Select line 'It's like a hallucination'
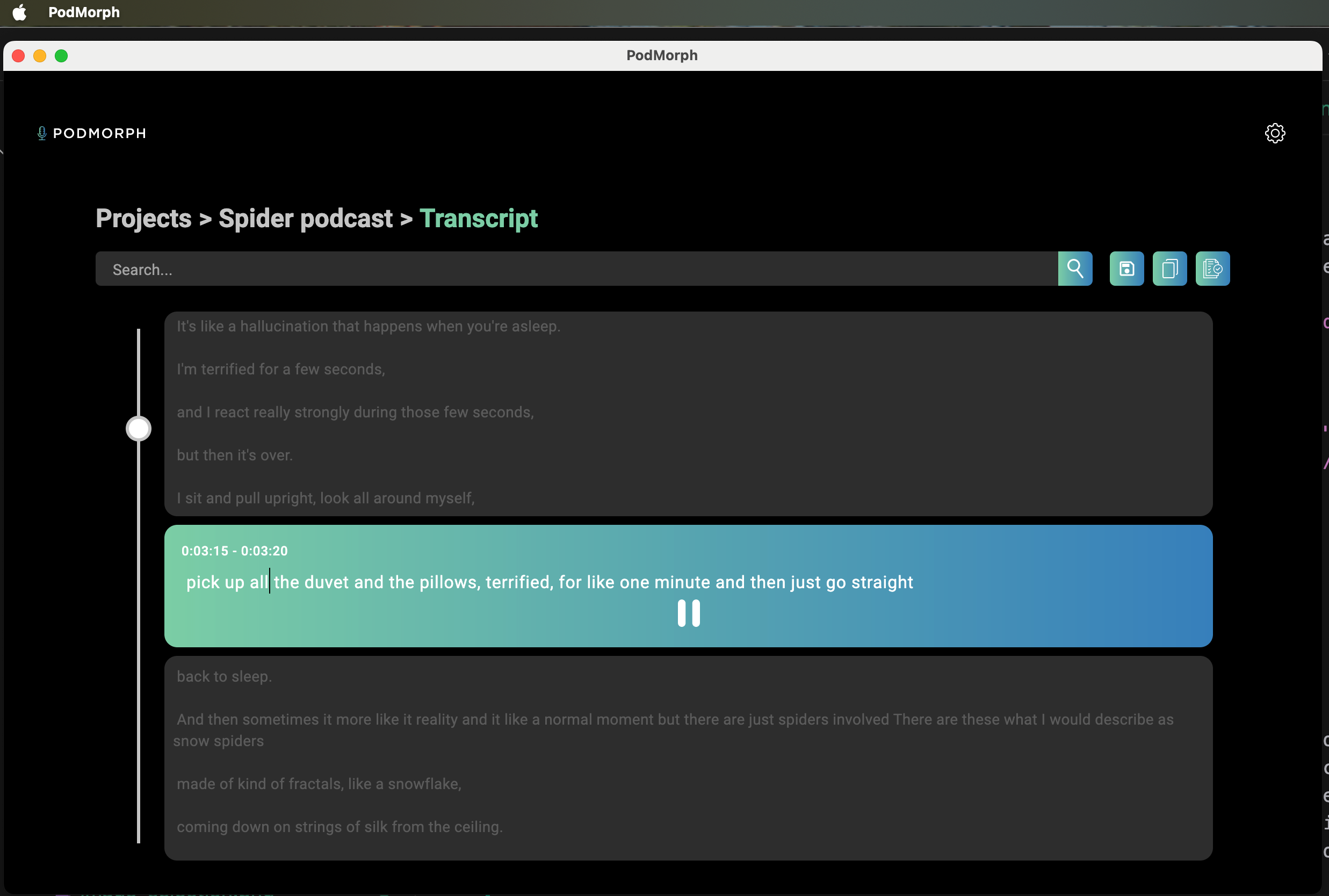1329x896 pixels. (x=368, y=326)
